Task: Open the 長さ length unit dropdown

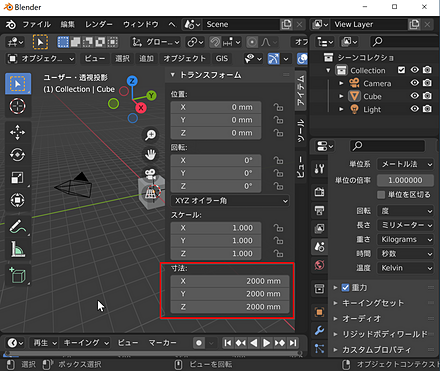Action: (405, 225)
